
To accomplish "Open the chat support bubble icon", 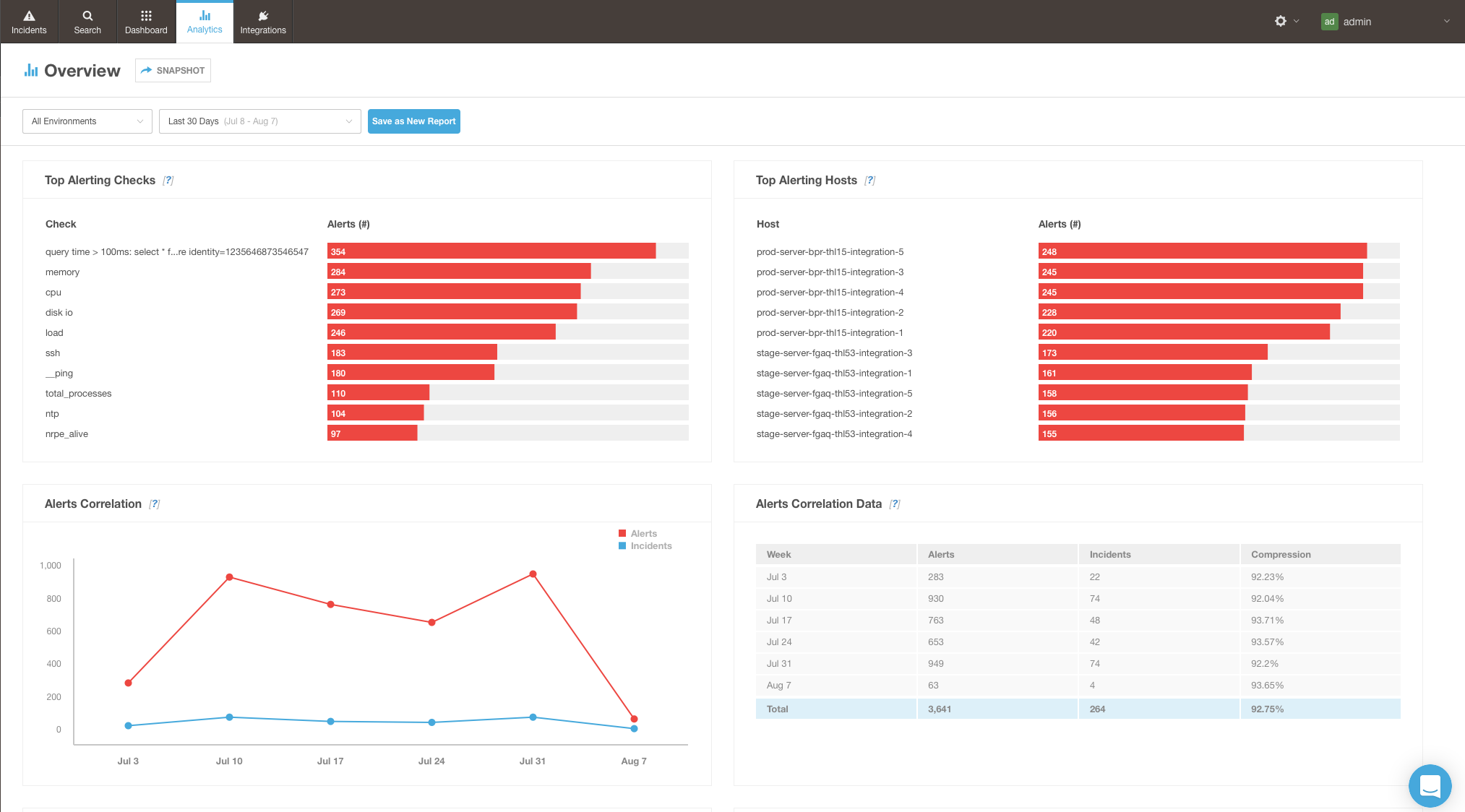I will [x=1430, y=785].
